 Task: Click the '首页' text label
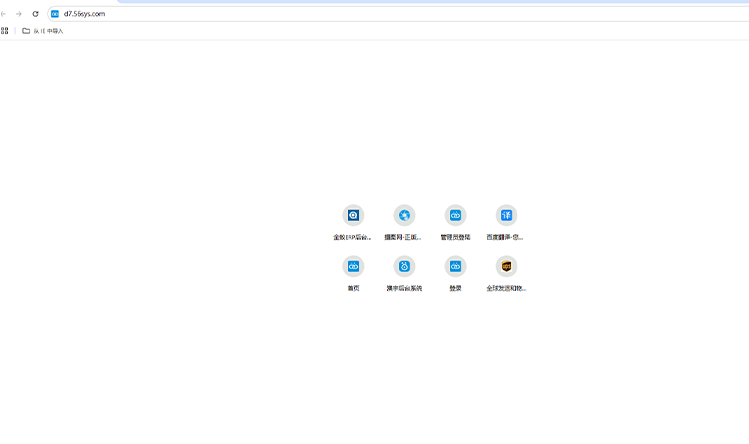[x=353, y=288]
